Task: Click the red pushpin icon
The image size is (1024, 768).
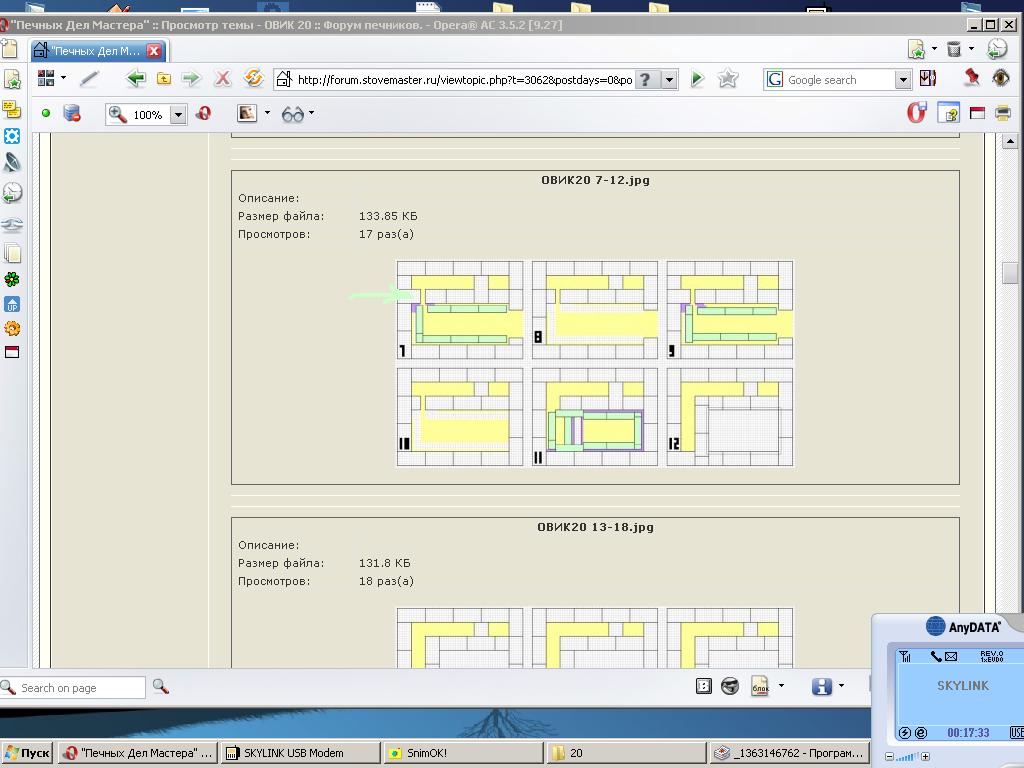Action: pos(971,79)
